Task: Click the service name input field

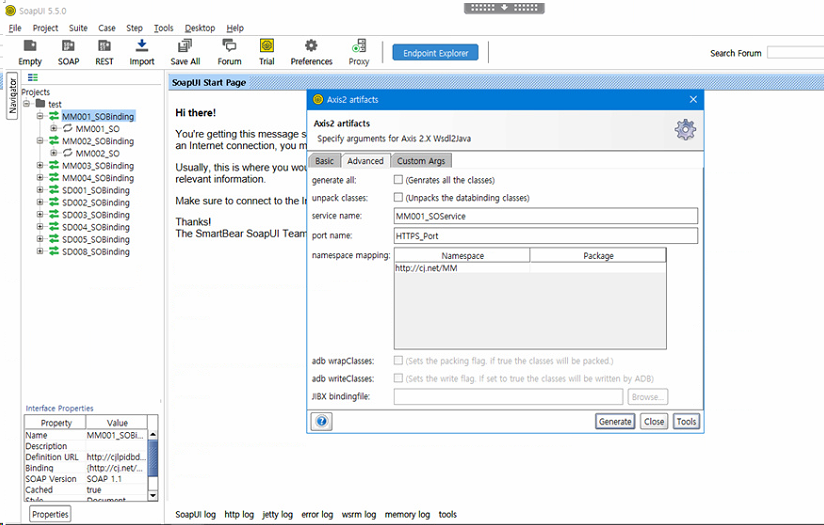Action: tap(545, 216)
